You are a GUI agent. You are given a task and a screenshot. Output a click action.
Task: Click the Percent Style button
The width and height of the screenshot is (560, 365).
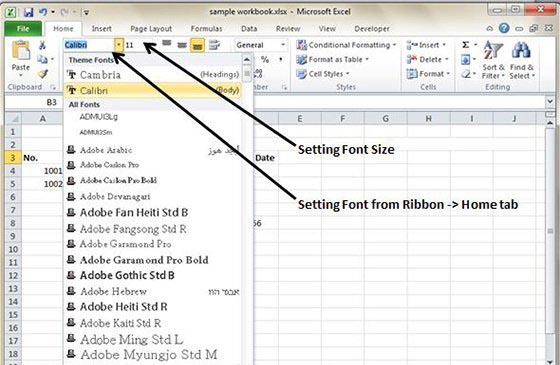coord(265,59)
